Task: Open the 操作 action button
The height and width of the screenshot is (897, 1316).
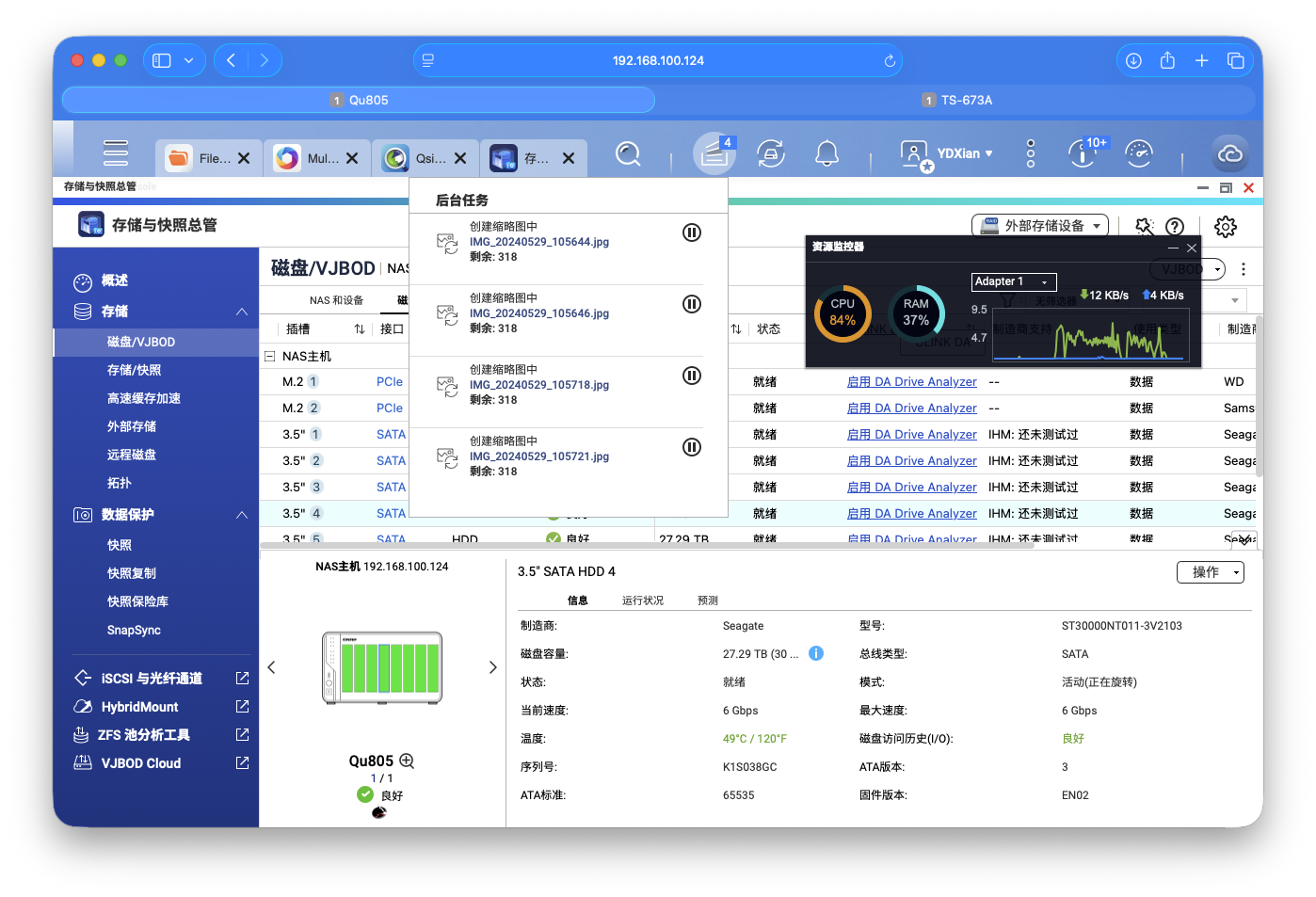Action: [1210, 571]
